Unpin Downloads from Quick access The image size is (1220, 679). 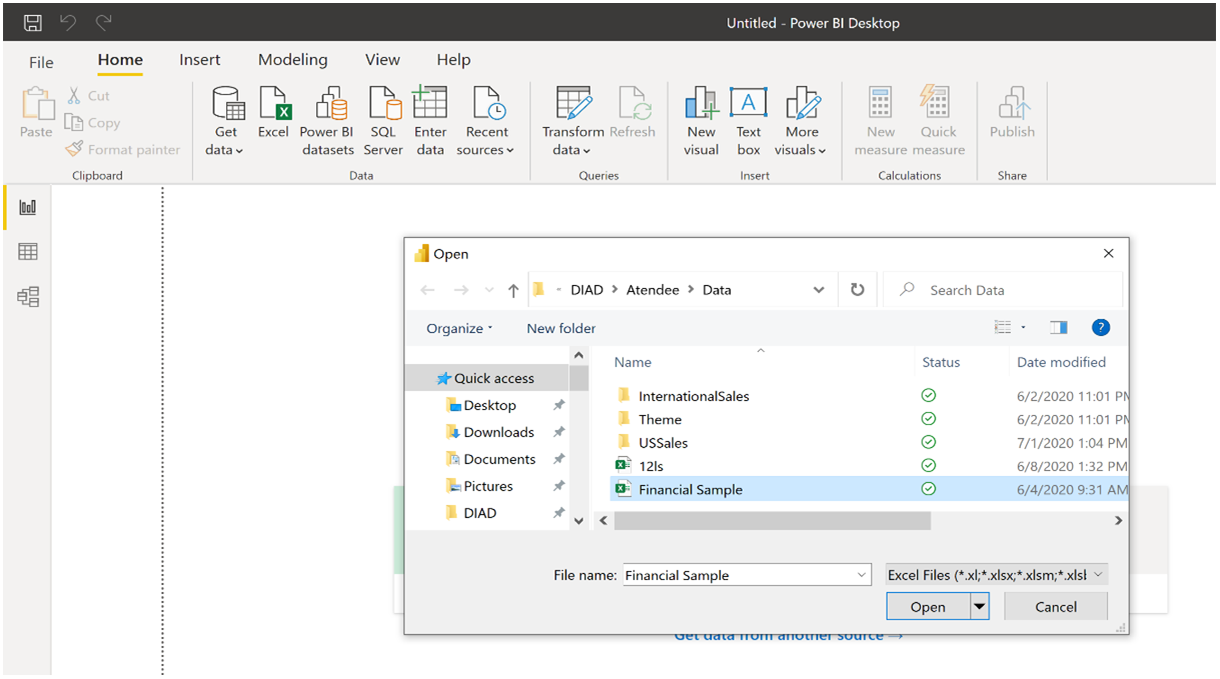(x=560, y=432)
